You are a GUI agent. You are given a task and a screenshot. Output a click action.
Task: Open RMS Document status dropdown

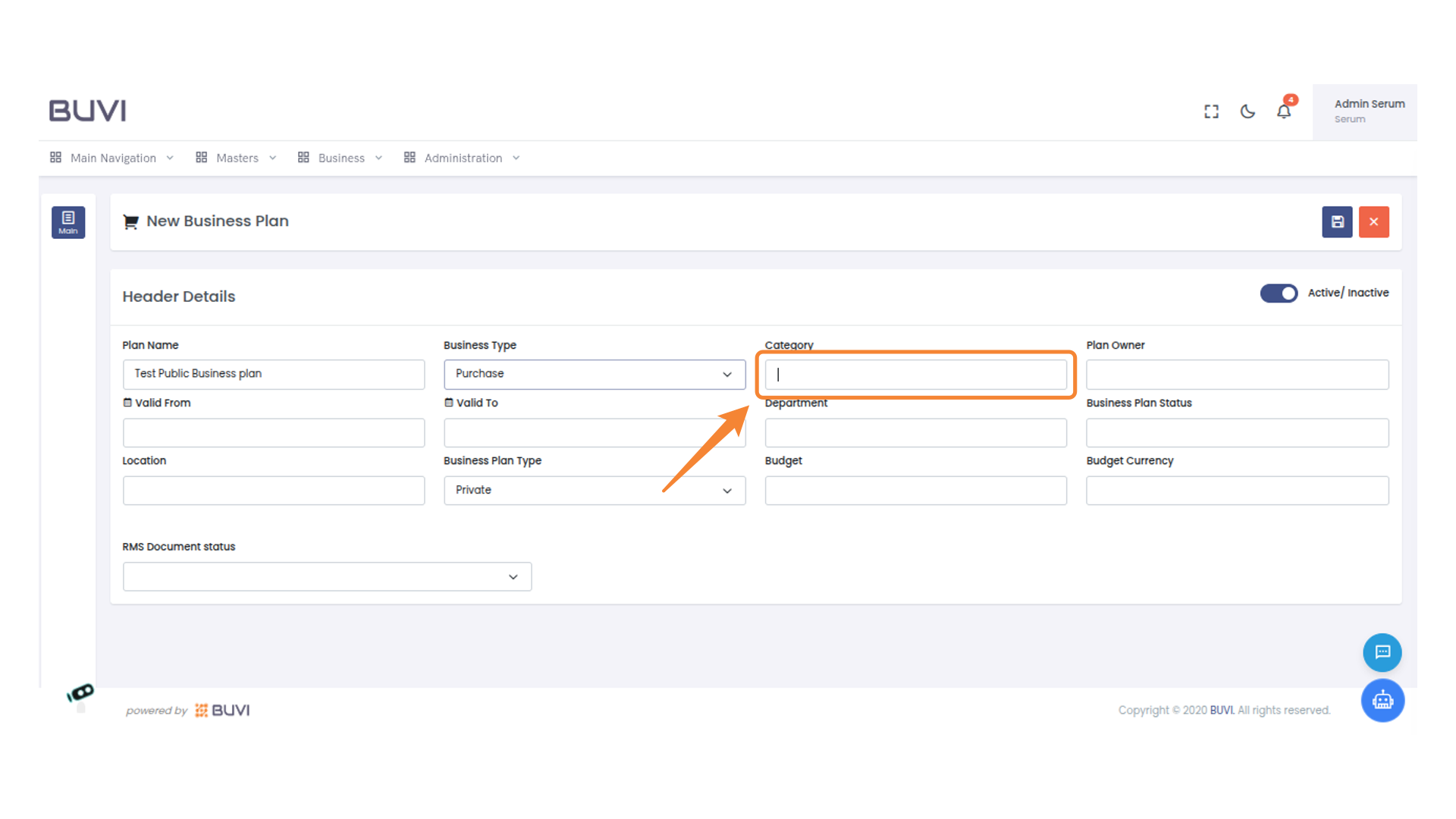coord(327,577)
